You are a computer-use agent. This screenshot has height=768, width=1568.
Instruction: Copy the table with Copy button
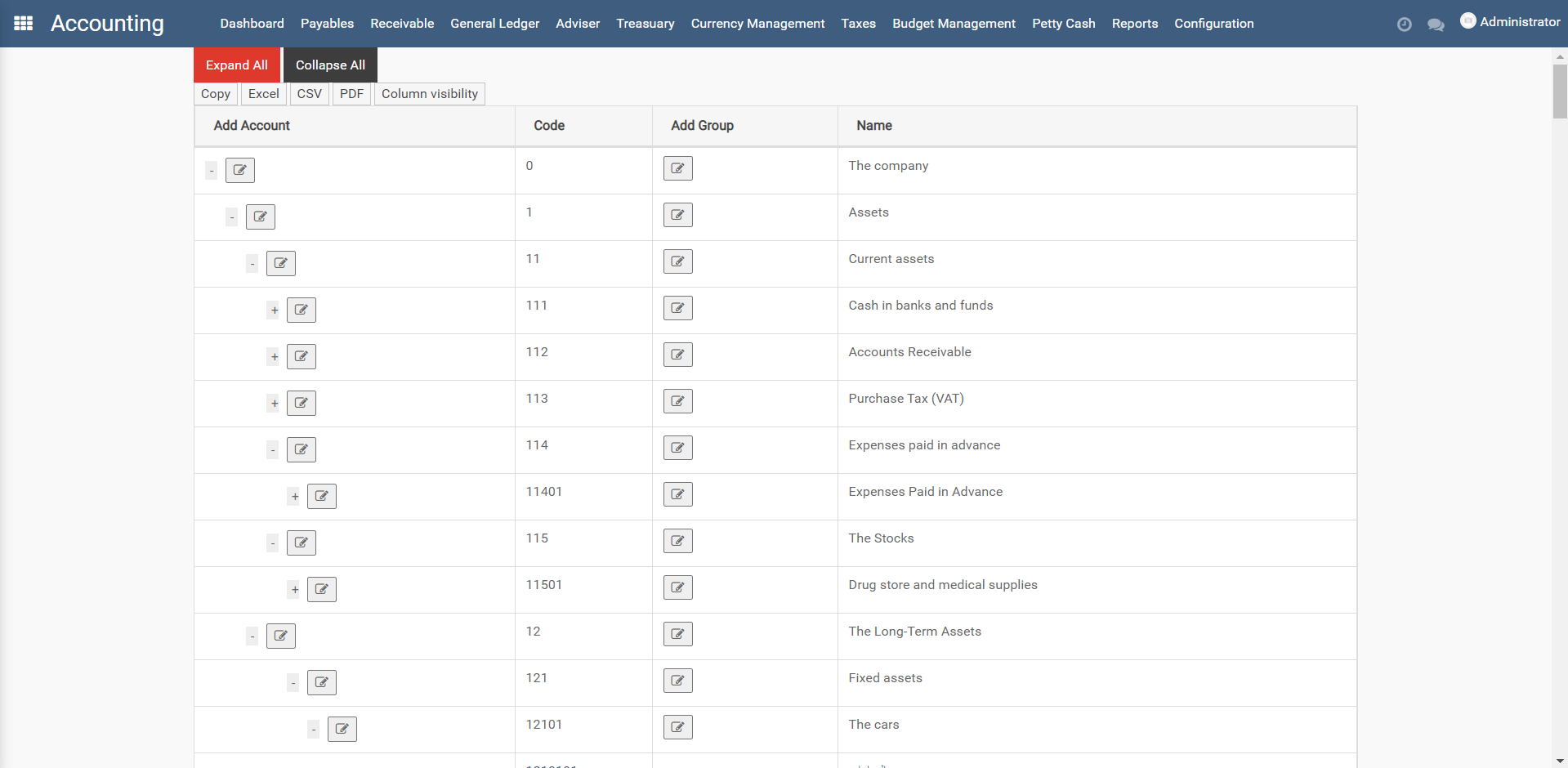pos(216,94)
